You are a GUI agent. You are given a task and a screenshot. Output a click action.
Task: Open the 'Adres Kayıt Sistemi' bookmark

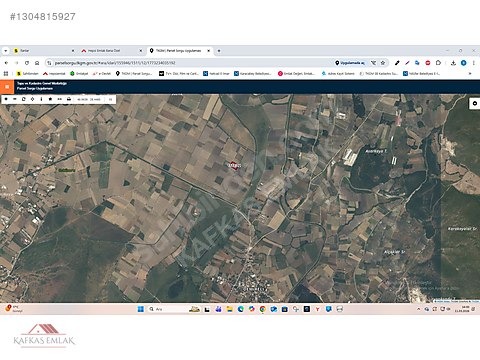(x=338, y=73)
